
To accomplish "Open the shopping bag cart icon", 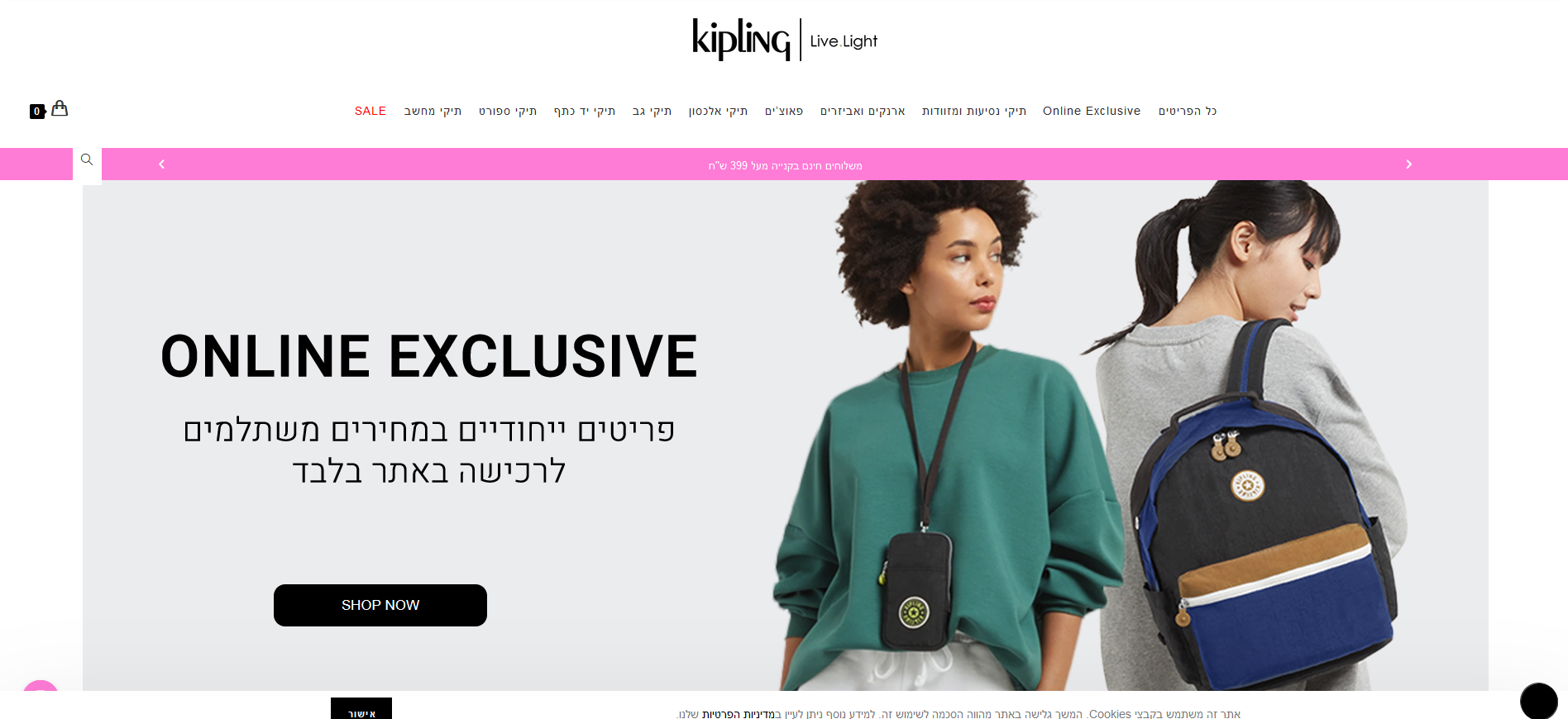I will (60, 108).
